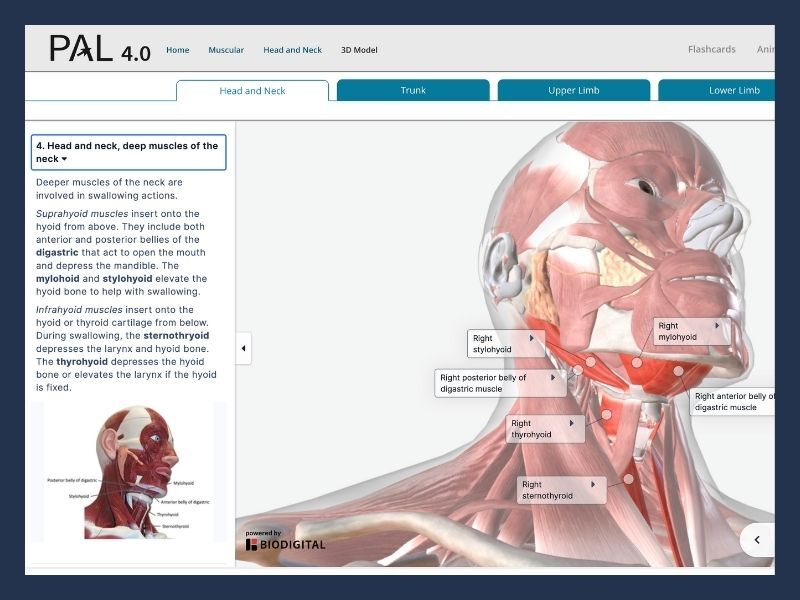Click hotspot dot on right sternothyroid muscle
The height and width of the screenshot is (600, 800).
point(628,479)
